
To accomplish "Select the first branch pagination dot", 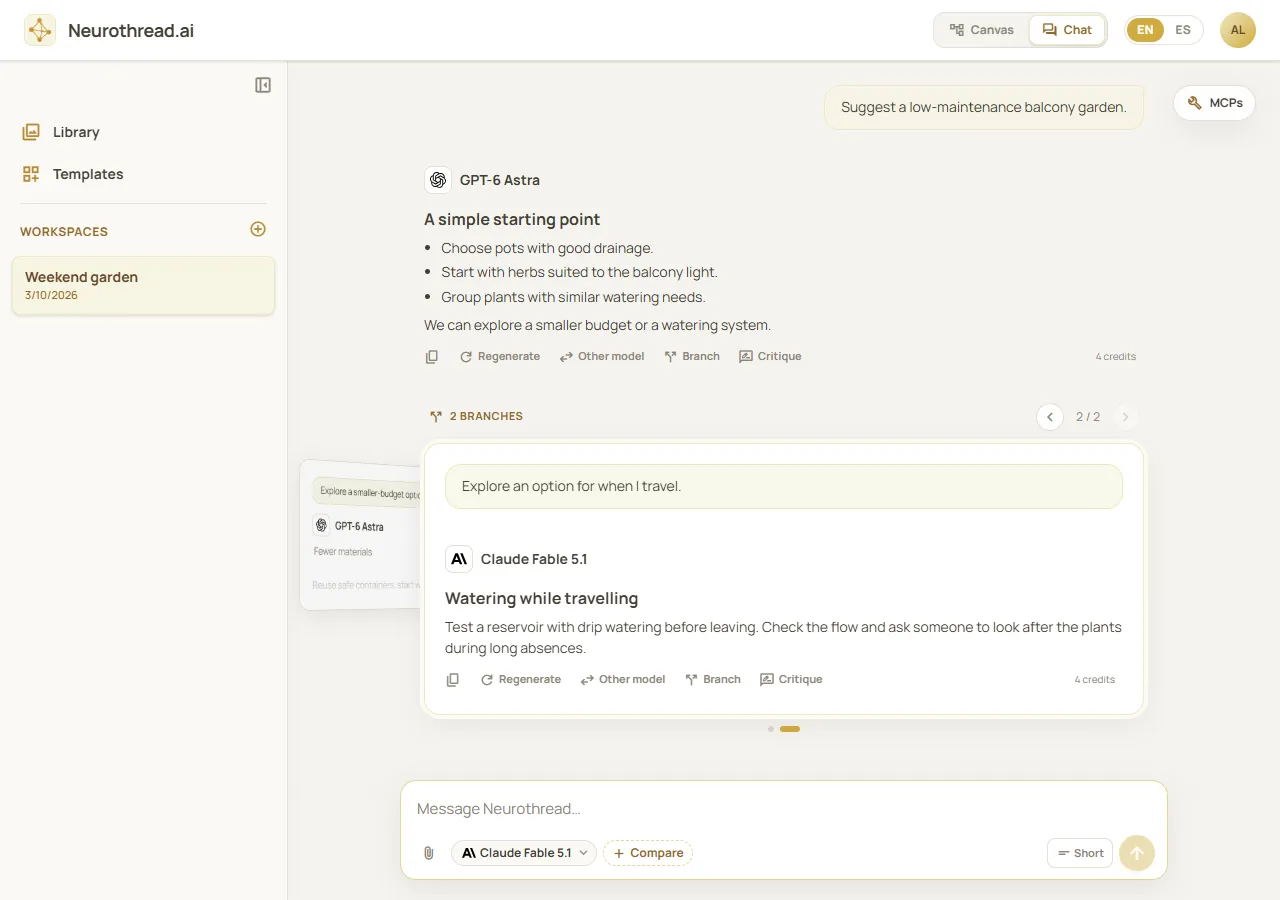I will tap(771, 729).
